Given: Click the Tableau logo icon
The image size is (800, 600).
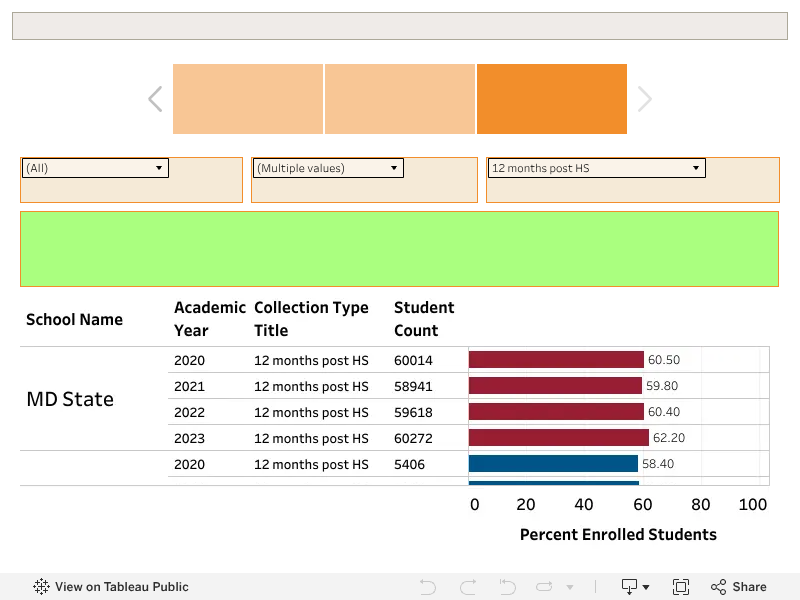Looking at the screenshot, I should (x=41, y=587).
